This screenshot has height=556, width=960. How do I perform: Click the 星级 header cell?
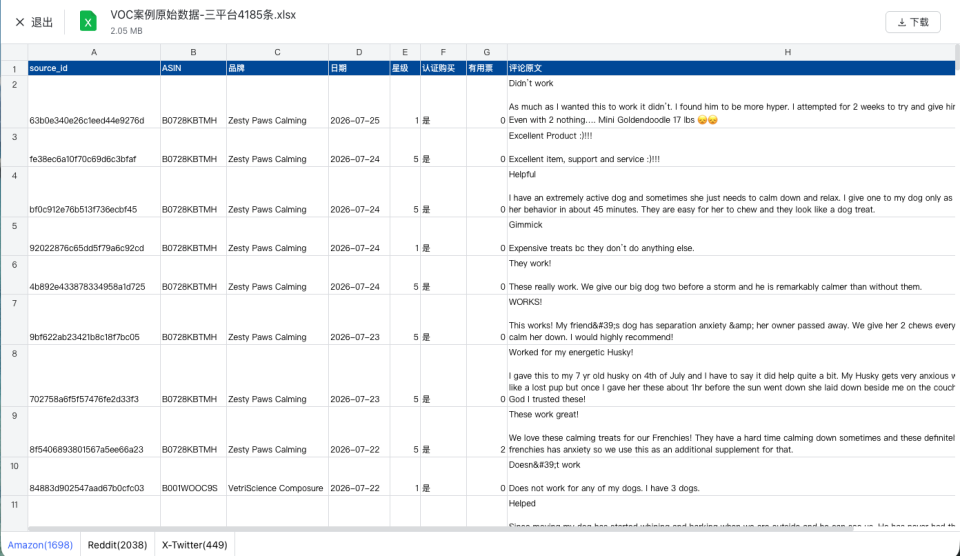(x=405, y=68)
